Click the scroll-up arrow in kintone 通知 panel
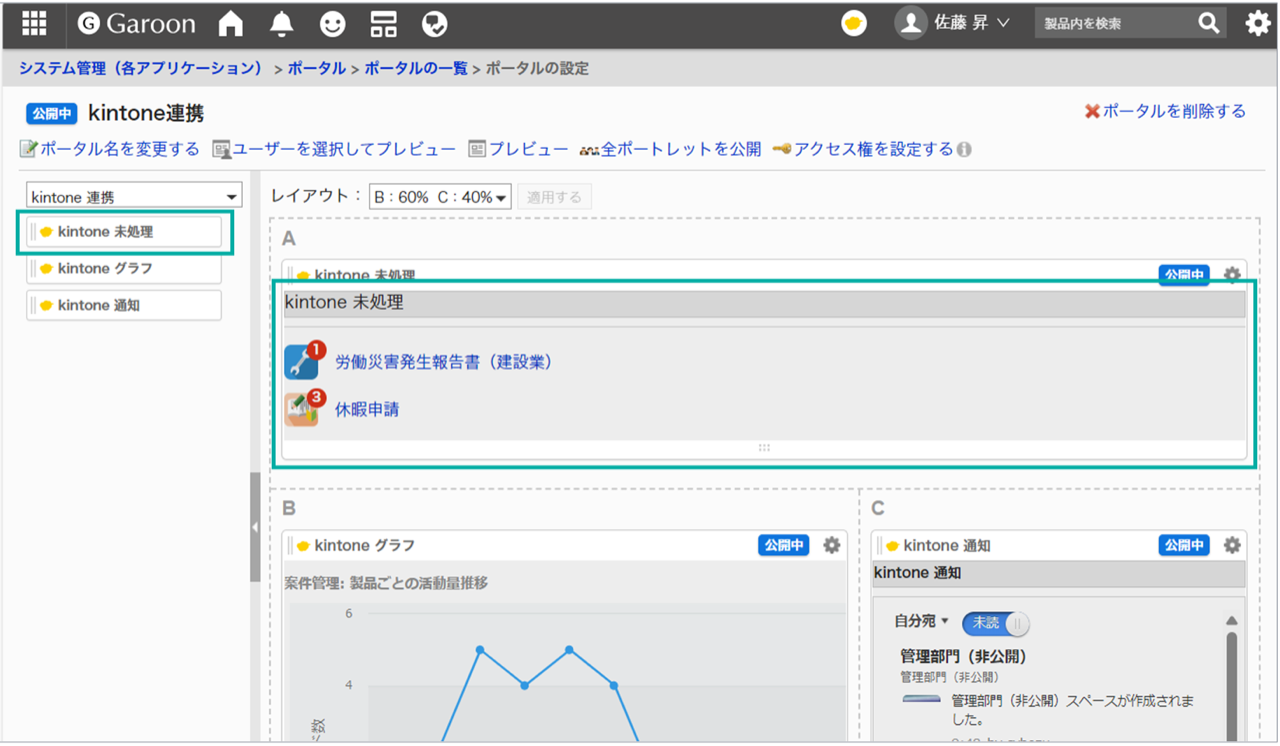This screenshot has width=1280, height=746. click(1231, 621)
